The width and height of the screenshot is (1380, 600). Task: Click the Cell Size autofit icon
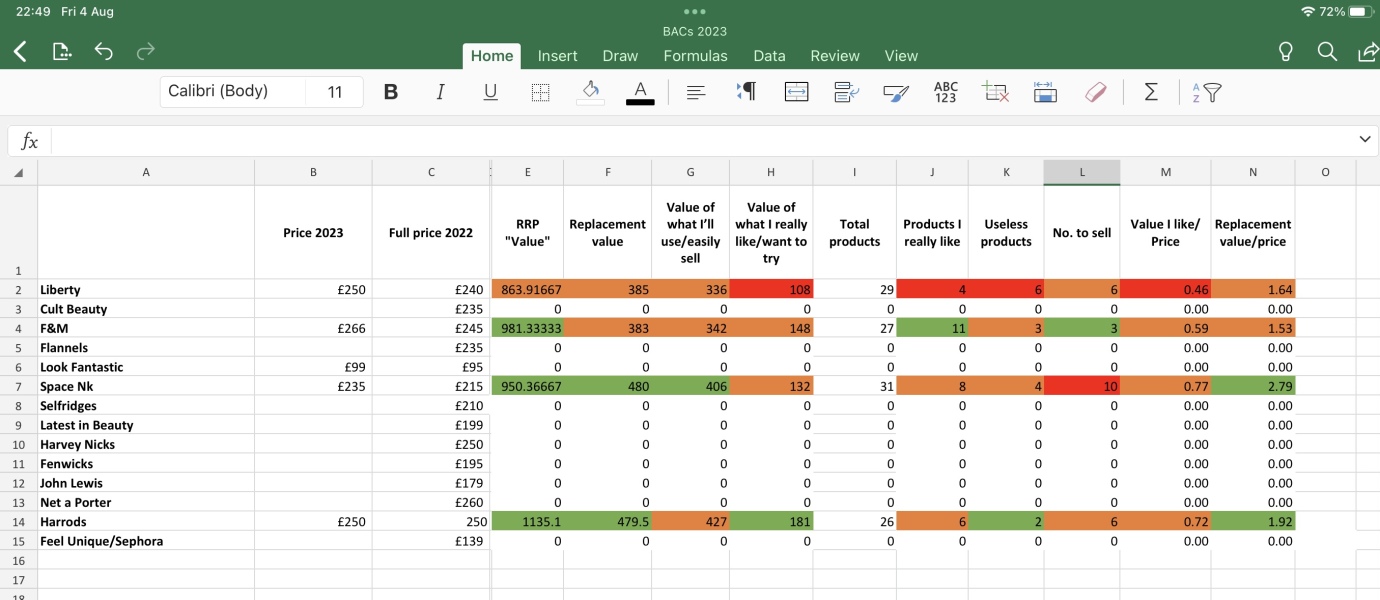point(1045,92)
